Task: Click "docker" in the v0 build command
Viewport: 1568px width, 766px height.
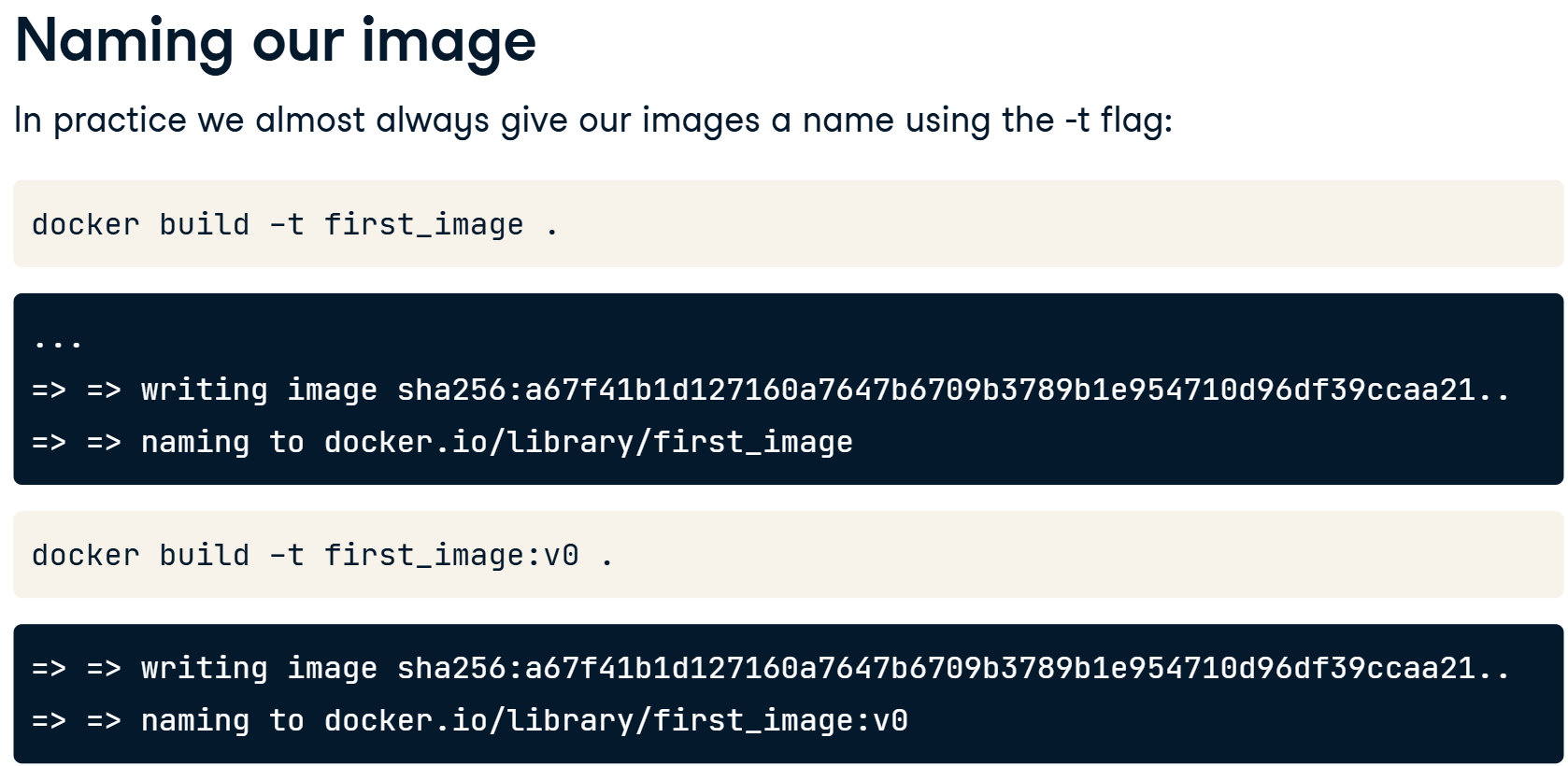Action: (x=86, y=556)
